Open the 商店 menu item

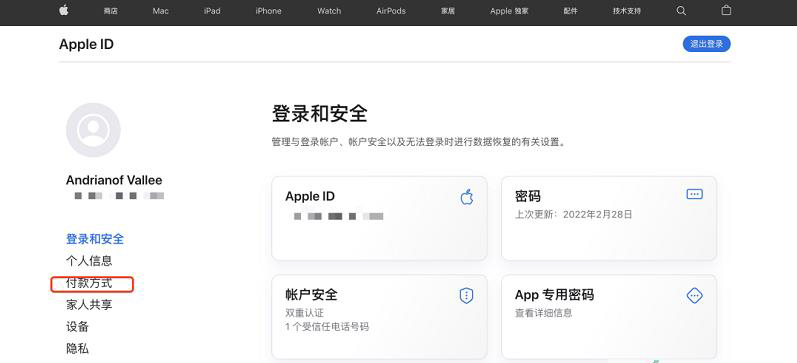click(x=110, y=11)
